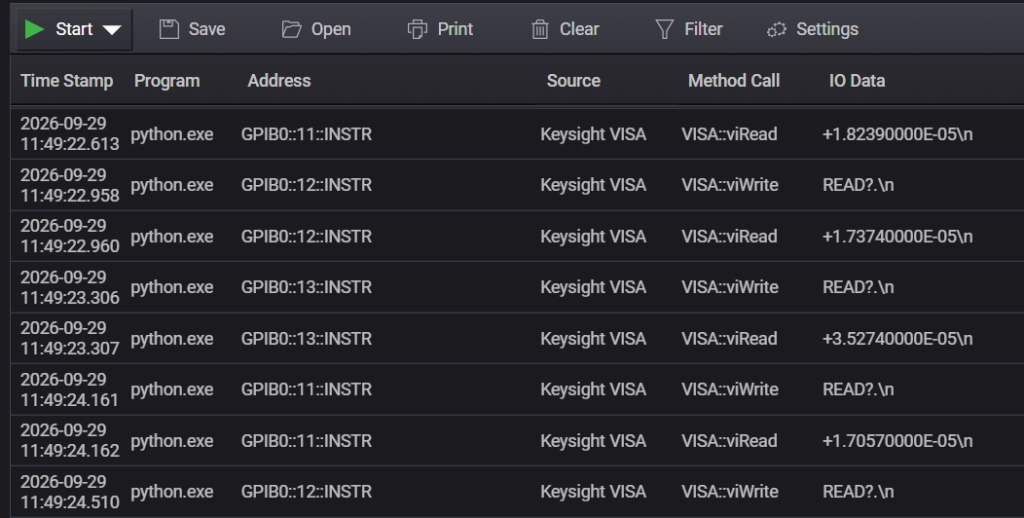The height and width of the screenshot is (518, 1024).
Task: Click Keysight VISA in the 11:49:24.162 row
Action: tap(593, 441)
